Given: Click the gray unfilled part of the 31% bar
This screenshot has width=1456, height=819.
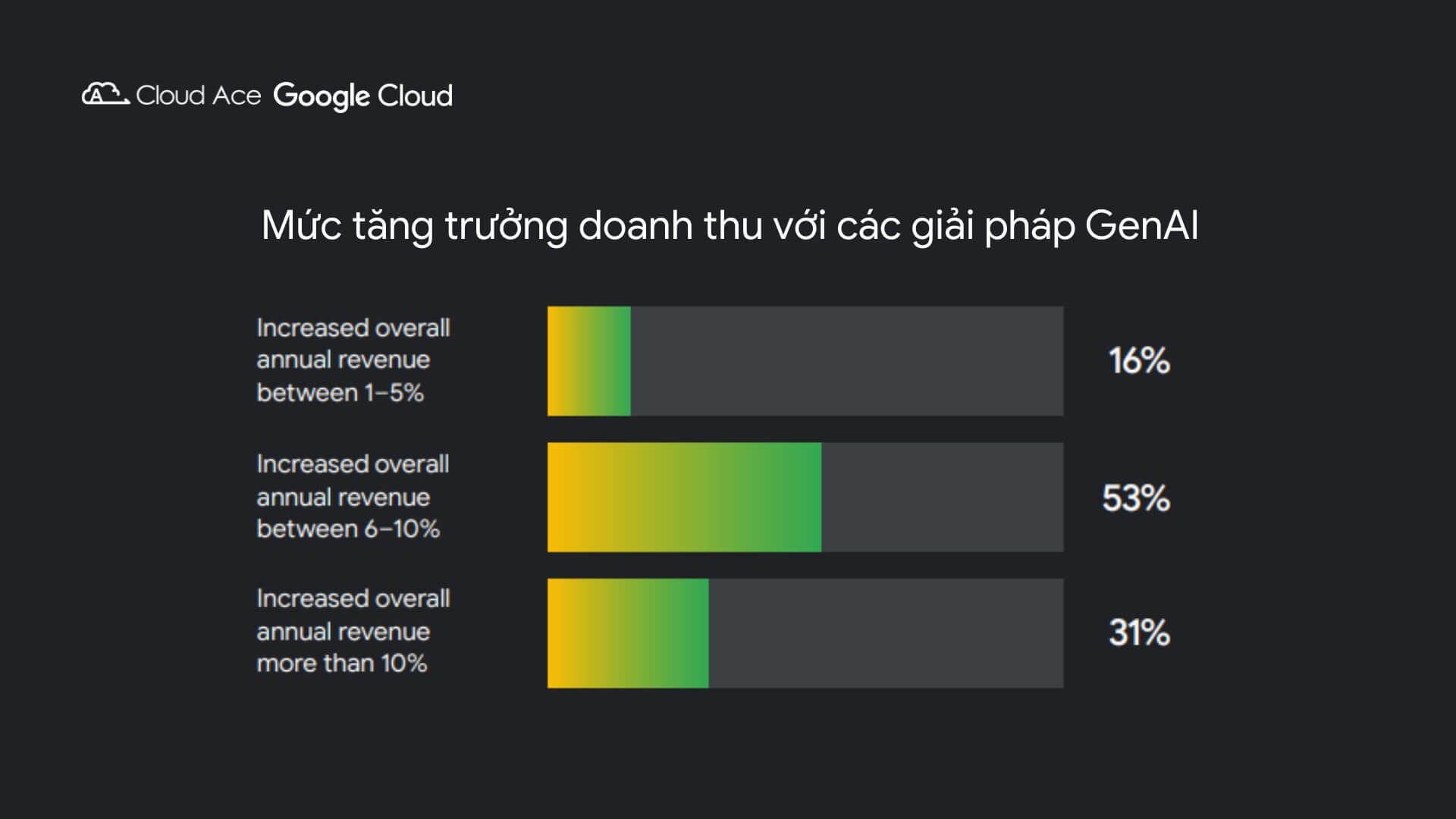Looking at the screenshot, I should point(886,633).
